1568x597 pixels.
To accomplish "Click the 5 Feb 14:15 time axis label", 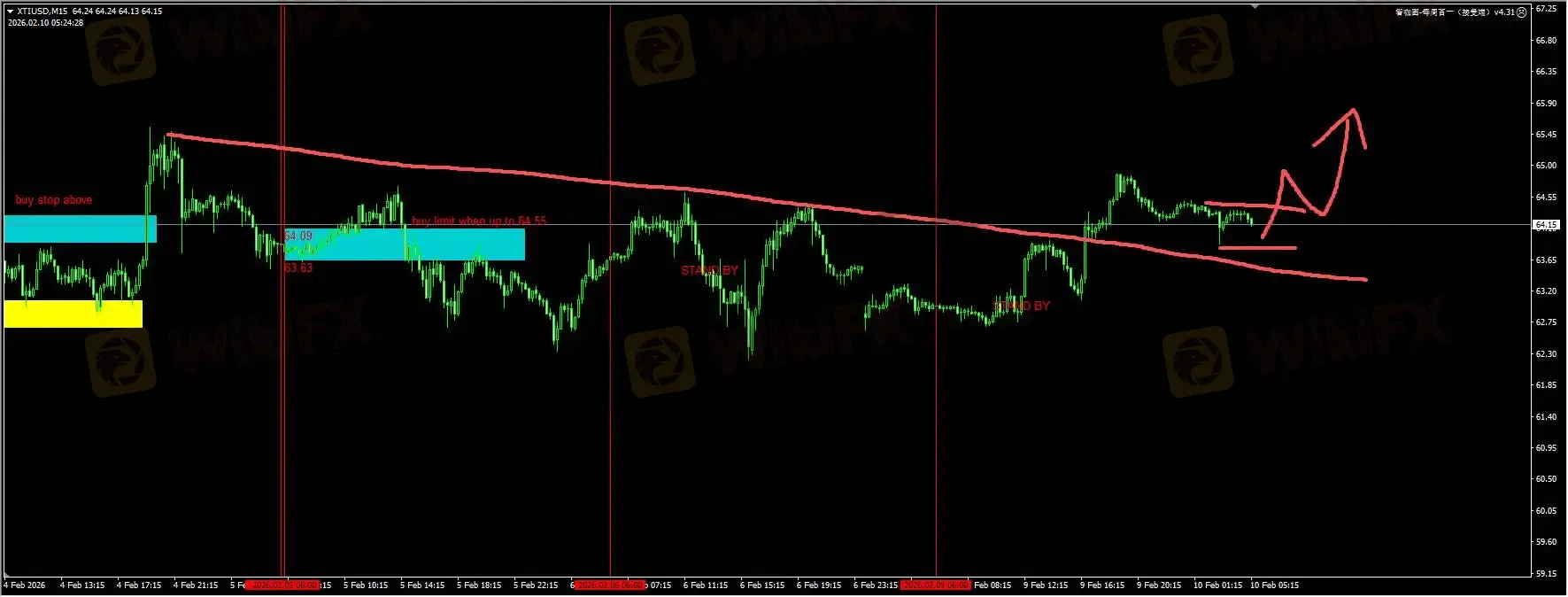I will tap(422, 585).
